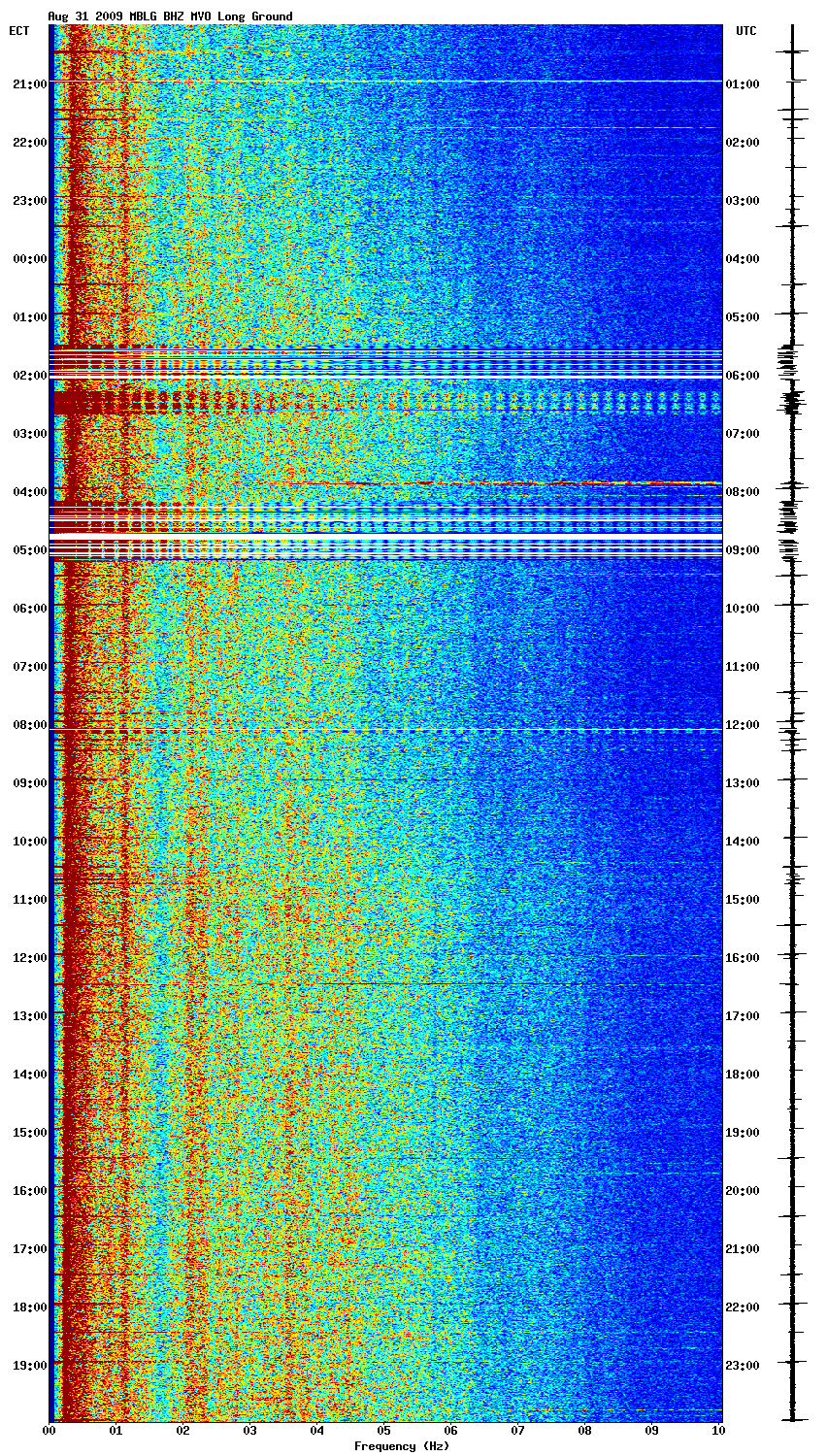The image size is (827, 1456).
Task: Pick the 07 frequency tick label
Action: coord(518,1431)
